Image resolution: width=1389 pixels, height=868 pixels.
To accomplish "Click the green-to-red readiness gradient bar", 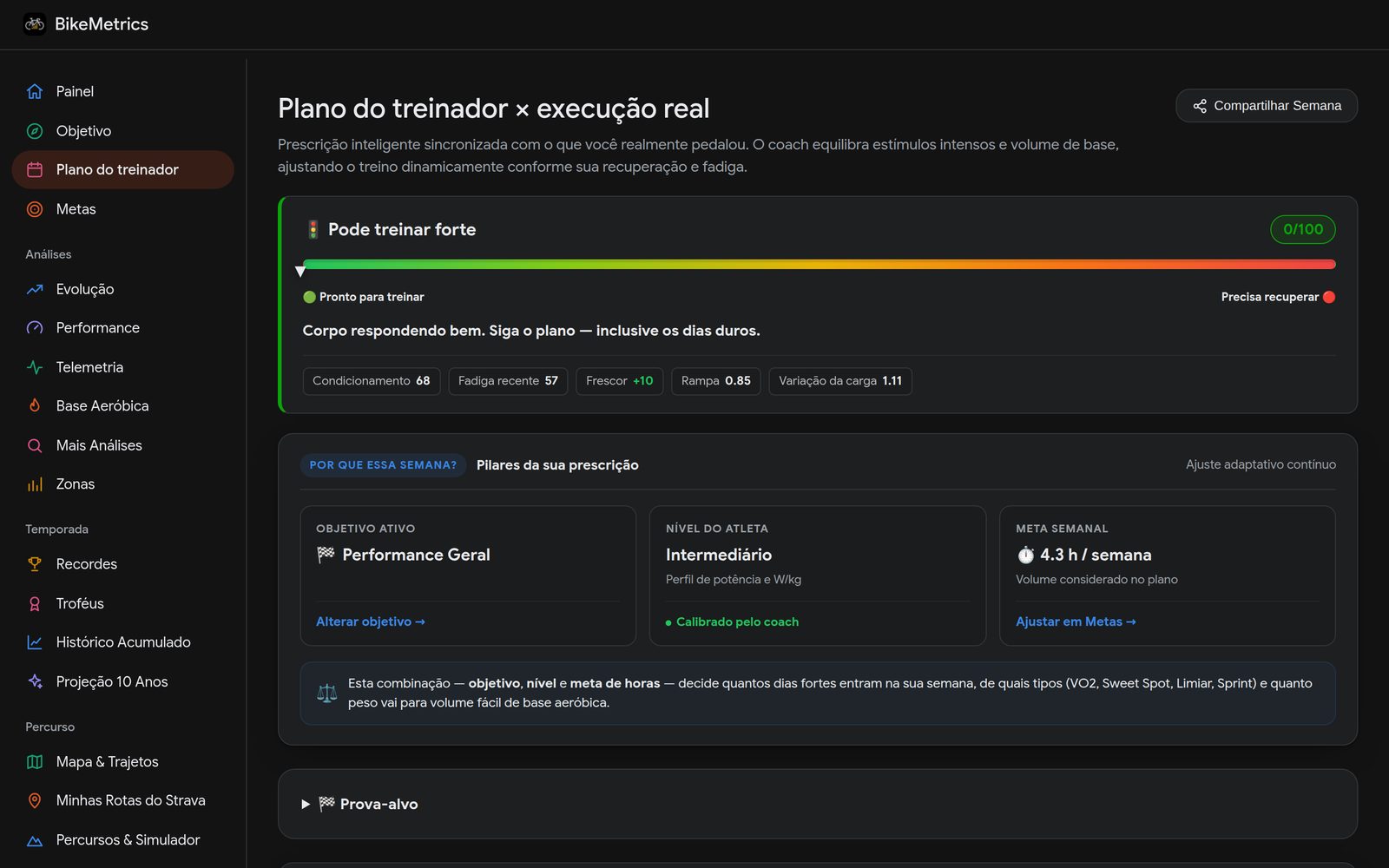I will (x=819, y=264).
